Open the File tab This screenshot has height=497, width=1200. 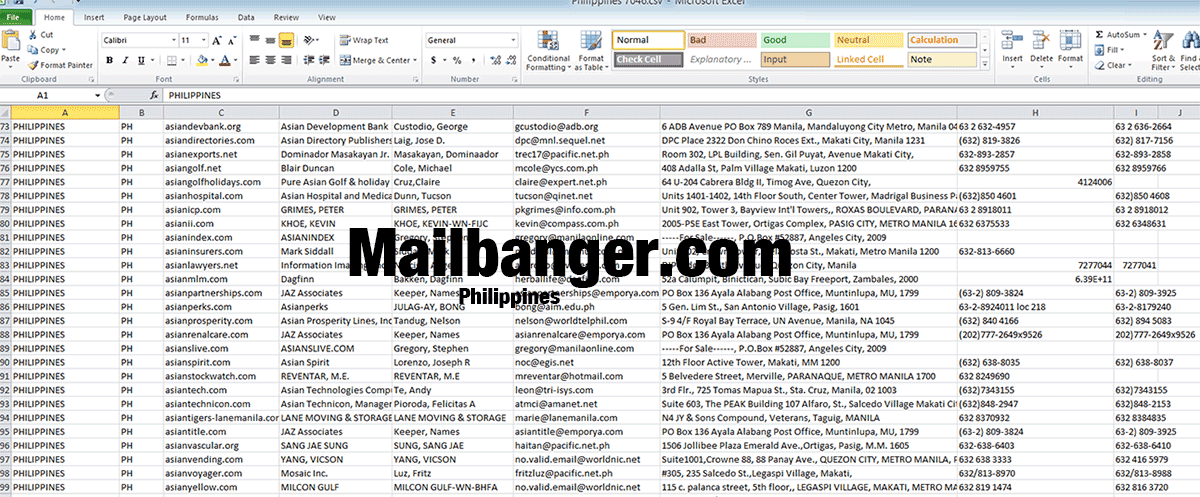[15, 17]
